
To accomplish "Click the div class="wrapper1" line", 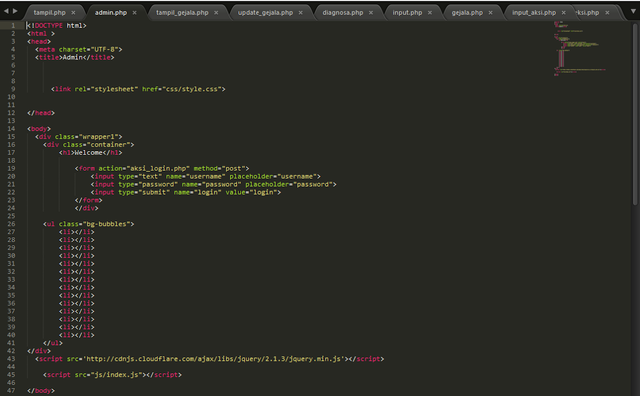I will click(78, 137).
